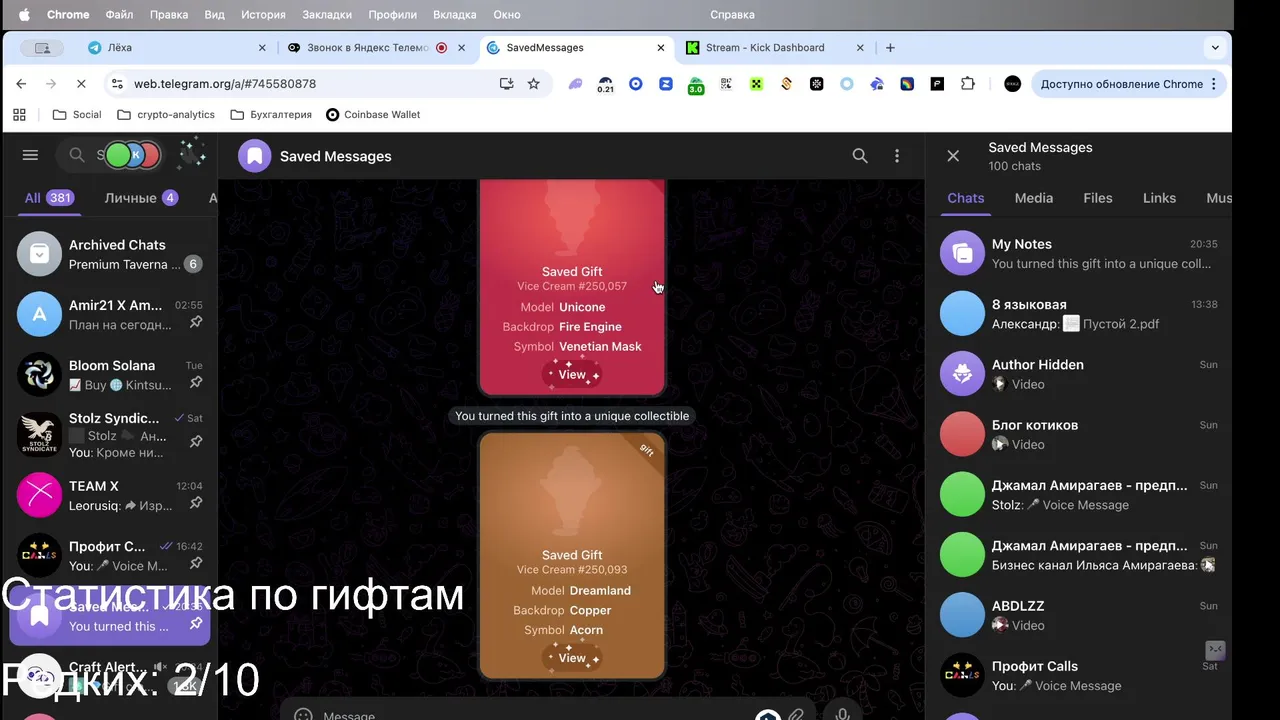Screen dimensions: 1280x720
Task: Open 8 языковая in the panel
Action: tap(1079, 314)
